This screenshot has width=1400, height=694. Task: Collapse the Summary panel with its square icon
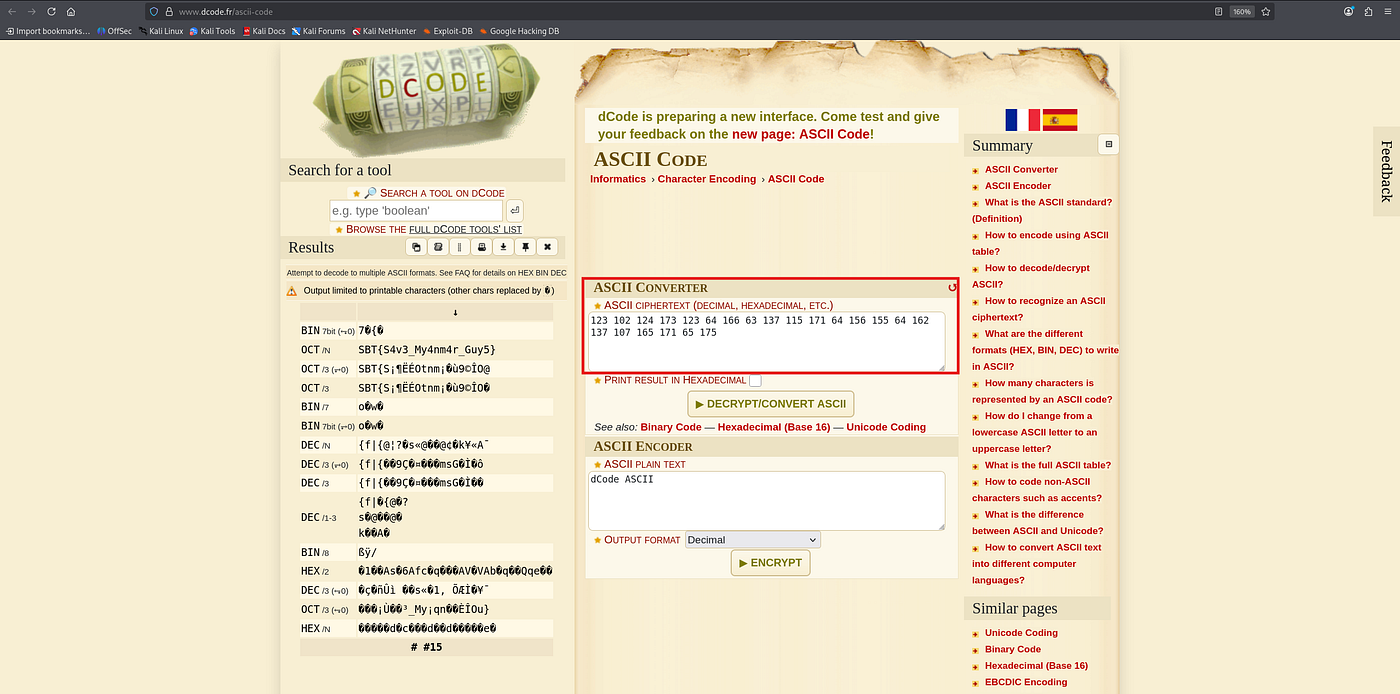(x=1107, y=145)
